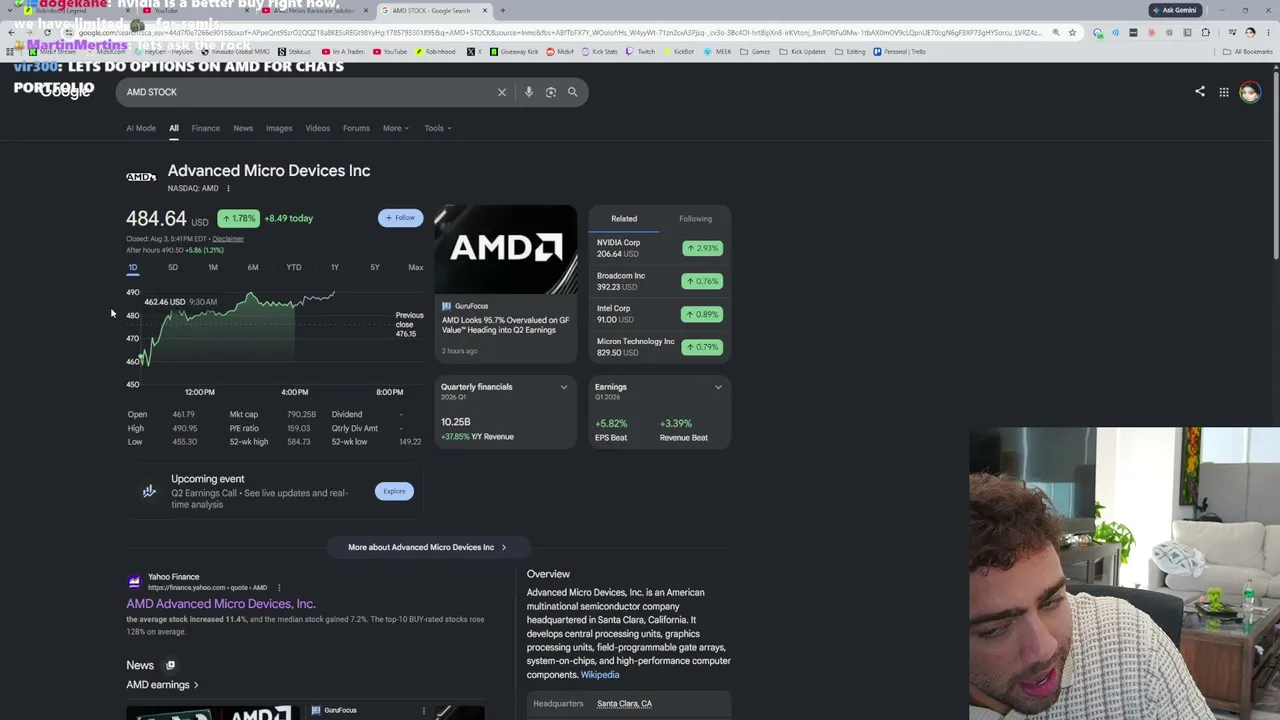Open search by image (Lens) icon
The image size is (1280, 720).
[551, 92]
